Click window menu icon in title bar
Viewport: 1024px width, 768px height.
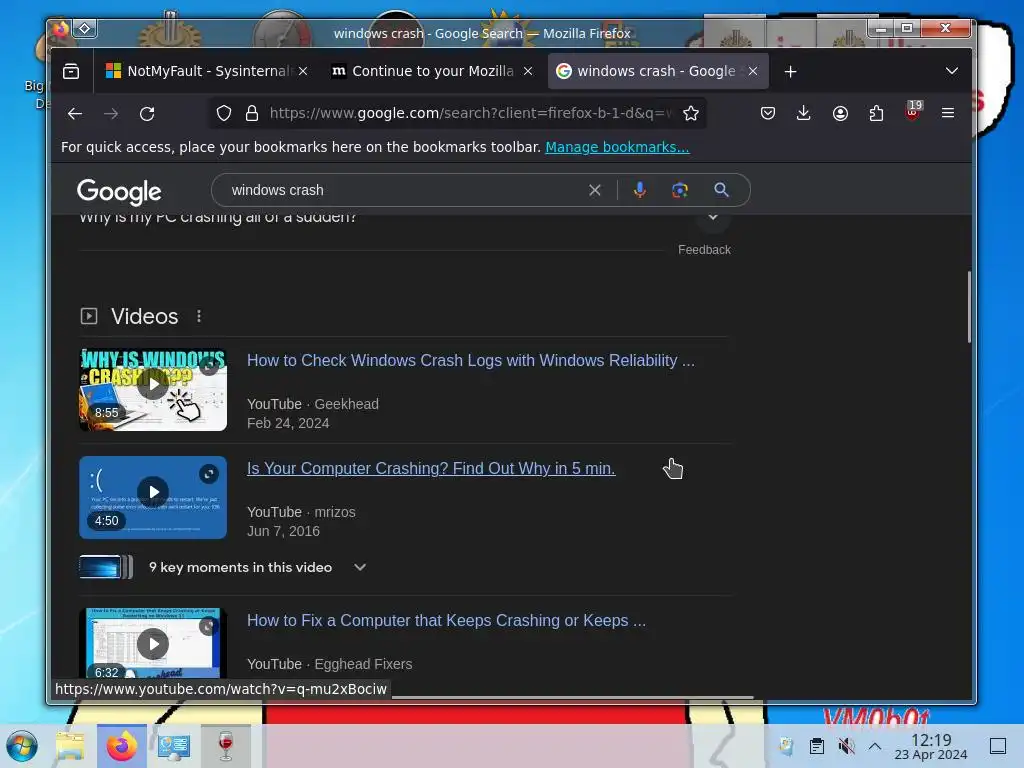60,29
